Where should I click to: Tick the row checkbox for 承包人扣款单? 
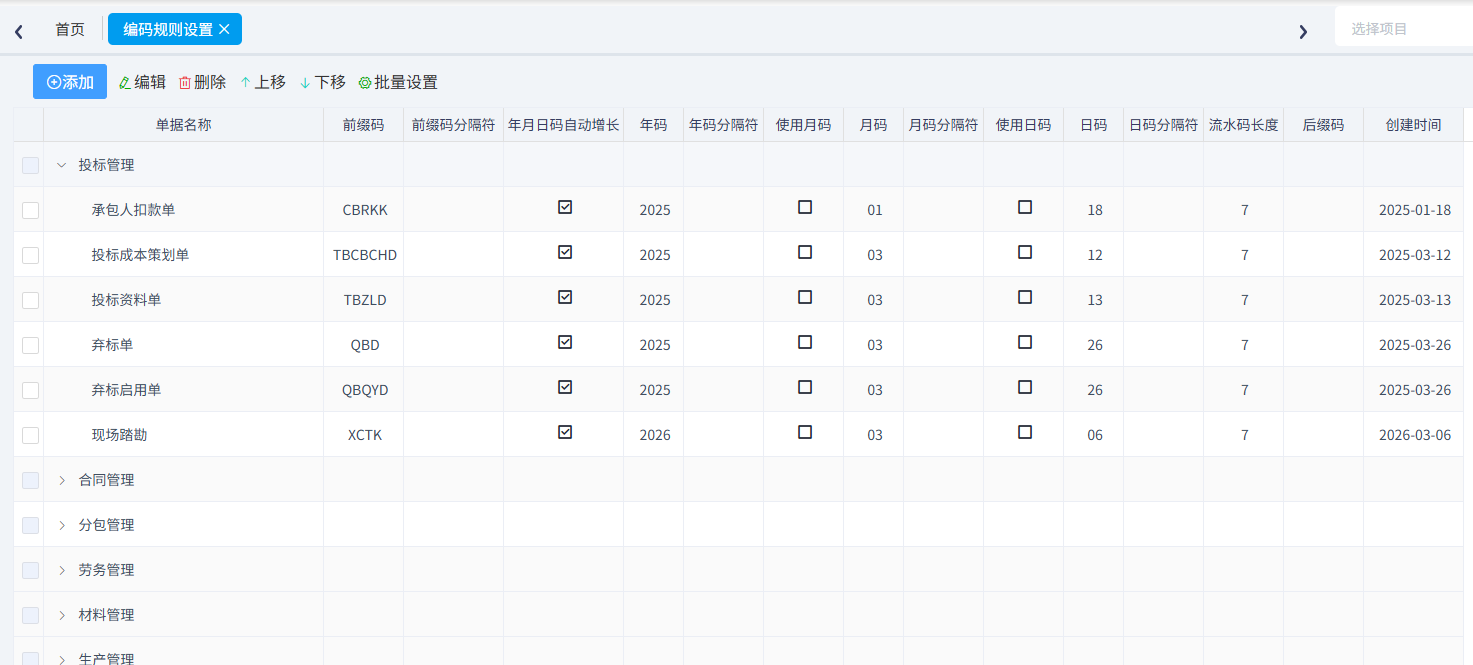pyautogui.click(x=30, y=210)
